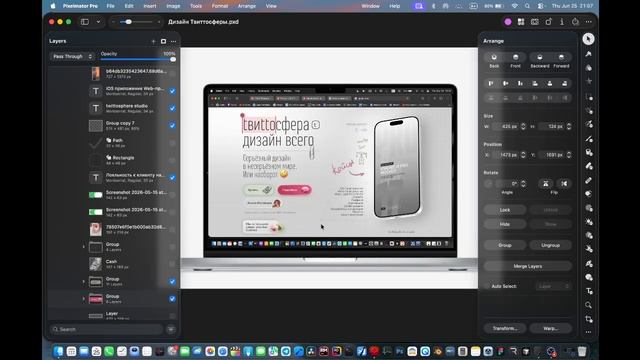The width and height of the screenshot is (640, 360).
Task: Open the tools sidebar more options dots
Action: pyautogui.click(x=588, y=332)
